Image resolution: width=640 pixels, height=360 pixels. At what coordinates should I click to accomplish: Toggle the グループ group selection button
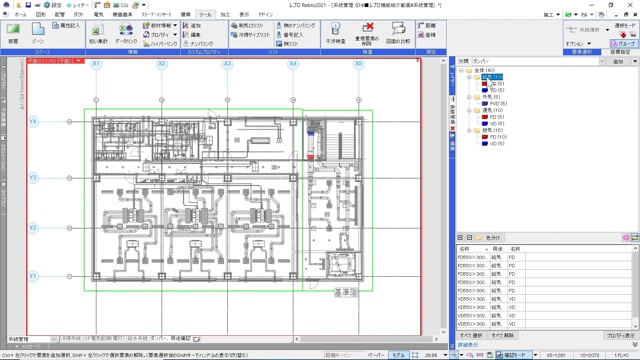tap(623, 44)
